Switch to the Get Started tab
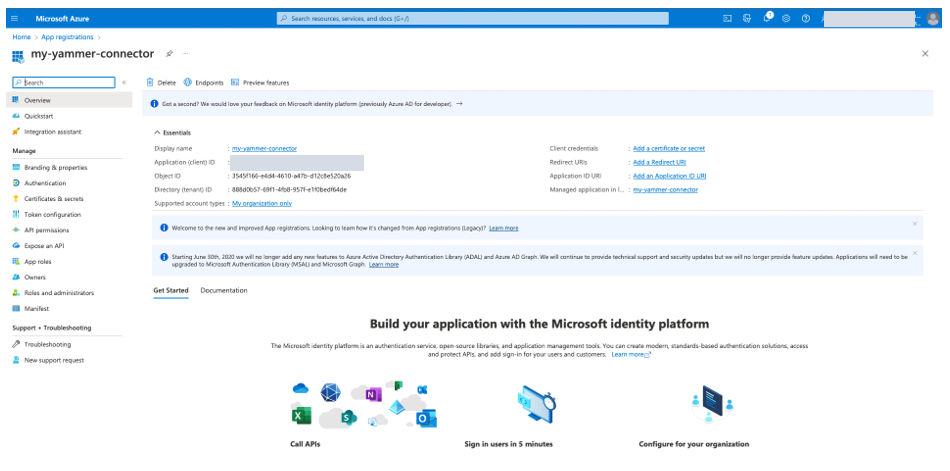Screen dimensions: 950x471 [x=171, y=290]
